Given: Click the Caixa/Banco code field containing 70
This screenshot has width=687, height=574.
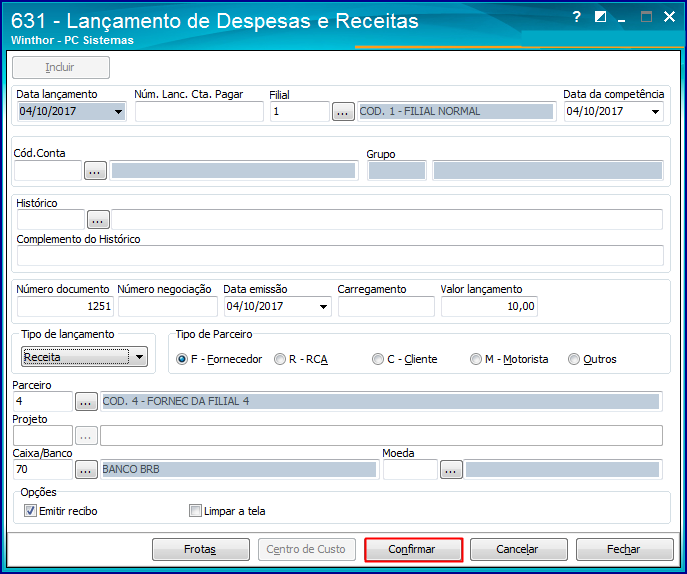Looking at the screenshot, I should point(43,470).
